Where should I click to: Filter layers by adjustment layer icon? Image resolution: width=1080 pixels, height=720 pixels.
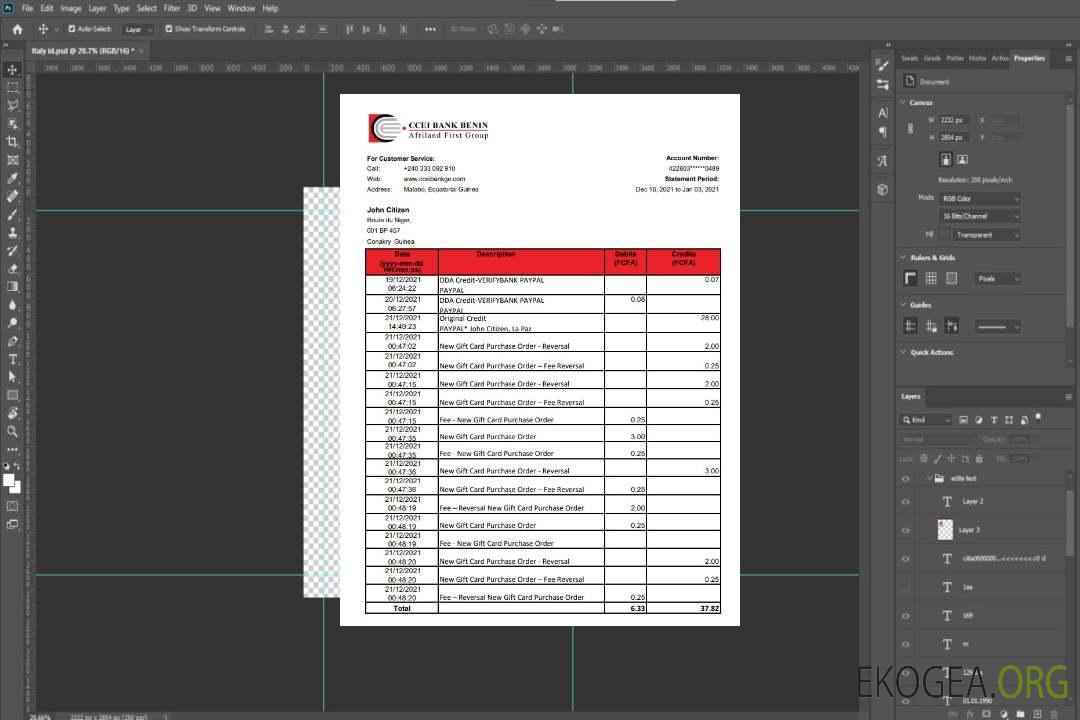click(x=979, y=420)
